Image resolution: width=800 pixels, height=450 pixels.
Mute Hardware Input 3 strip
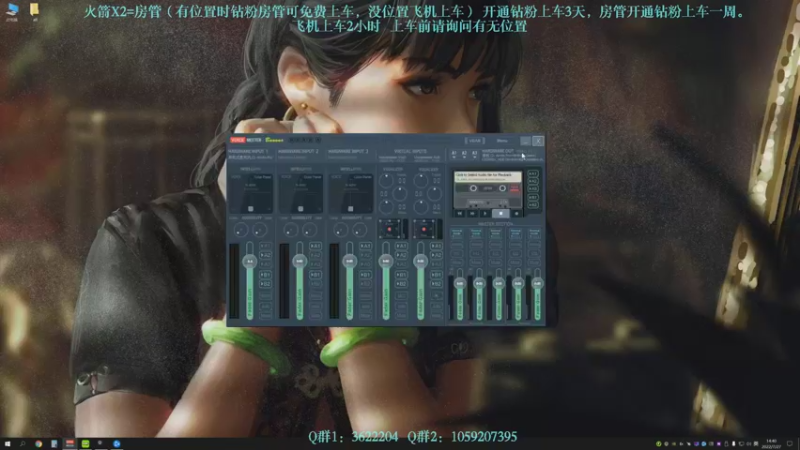[x=366, y=315]
